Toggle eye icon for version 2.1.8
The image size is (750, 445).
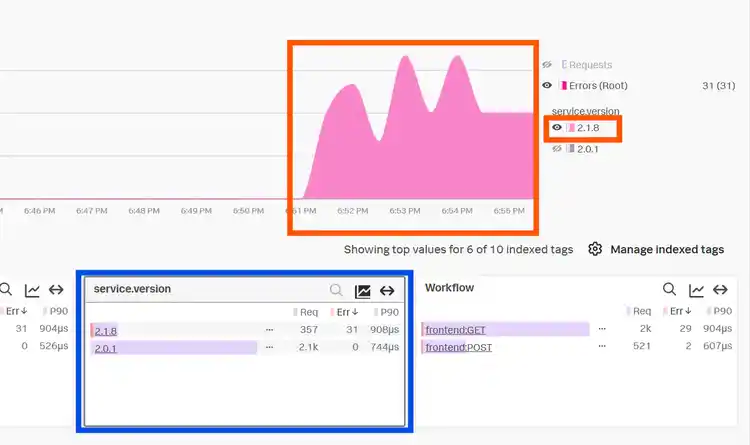[557, 128]
